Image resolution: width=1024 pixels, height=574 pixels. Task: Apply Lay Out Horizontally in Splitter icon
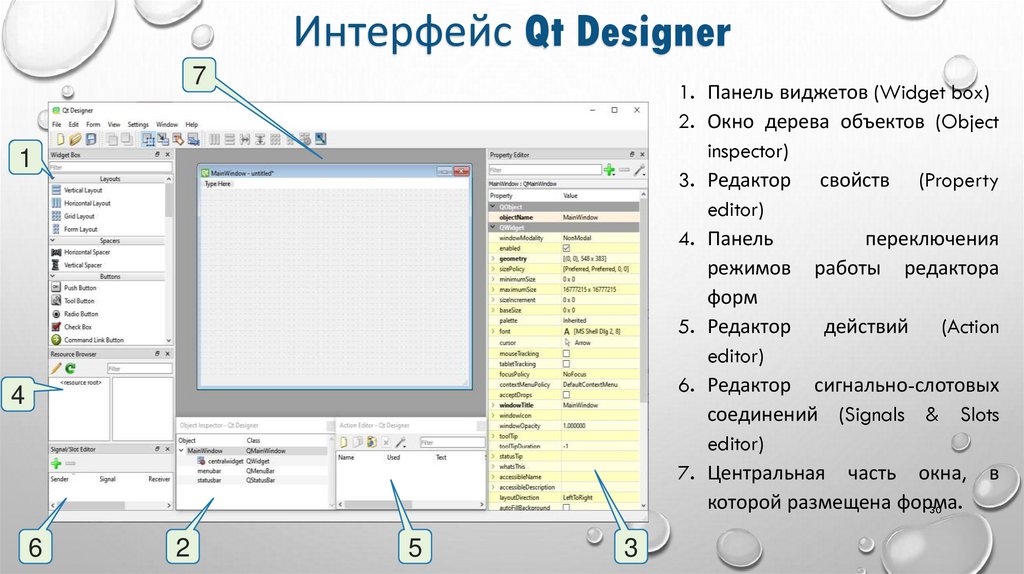click(244, 139)
